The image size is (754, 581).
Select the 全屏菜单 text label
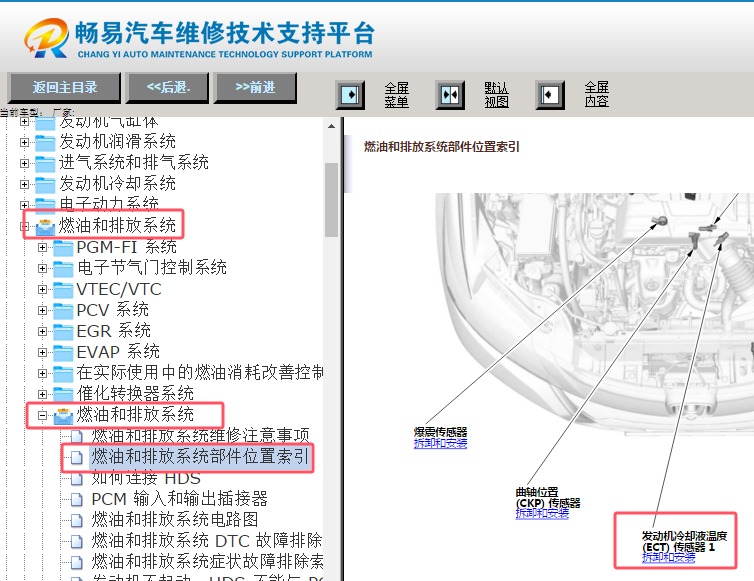coord(397,94)
